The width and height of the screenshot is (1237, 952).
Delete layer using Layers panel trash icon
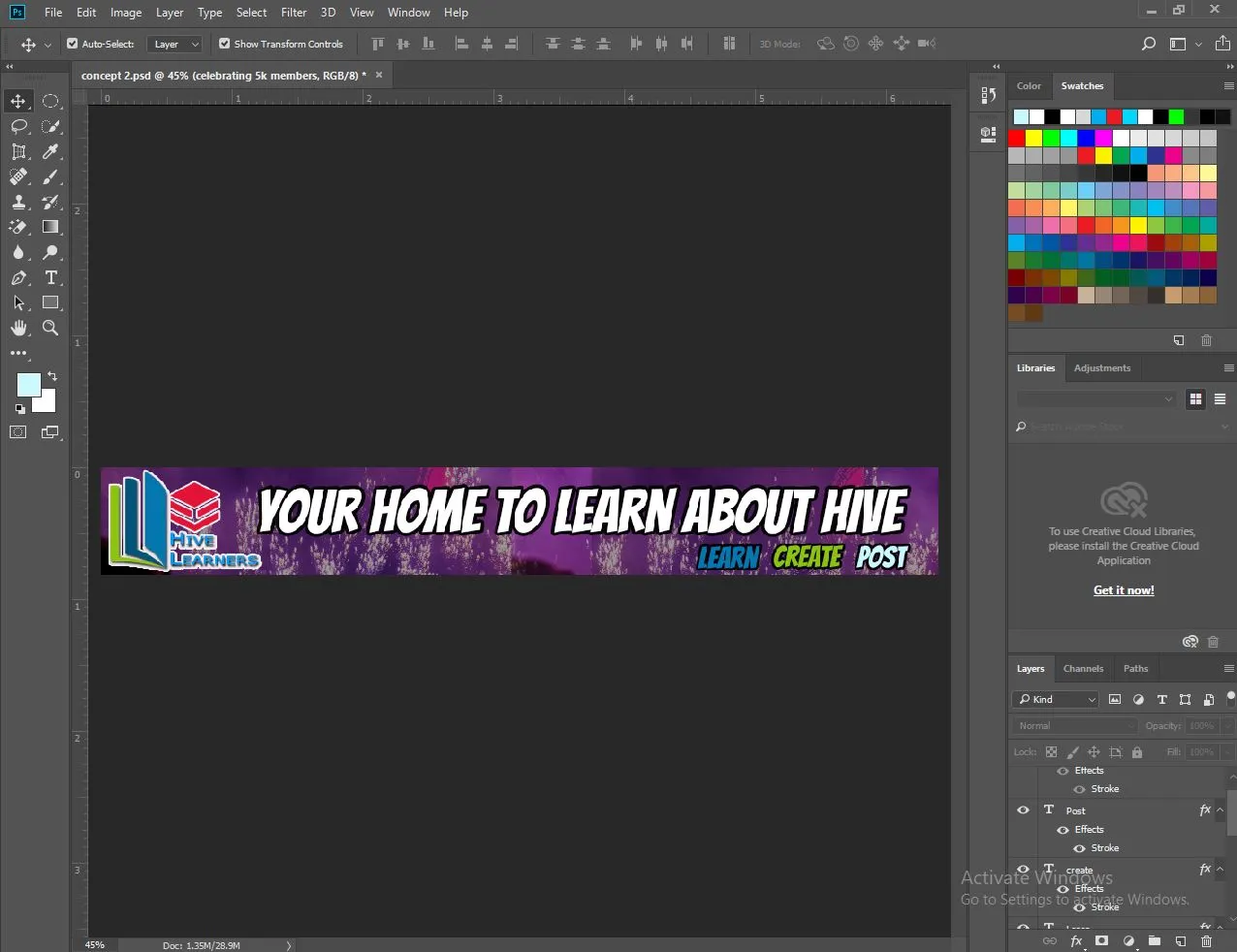click(1206, 941)
